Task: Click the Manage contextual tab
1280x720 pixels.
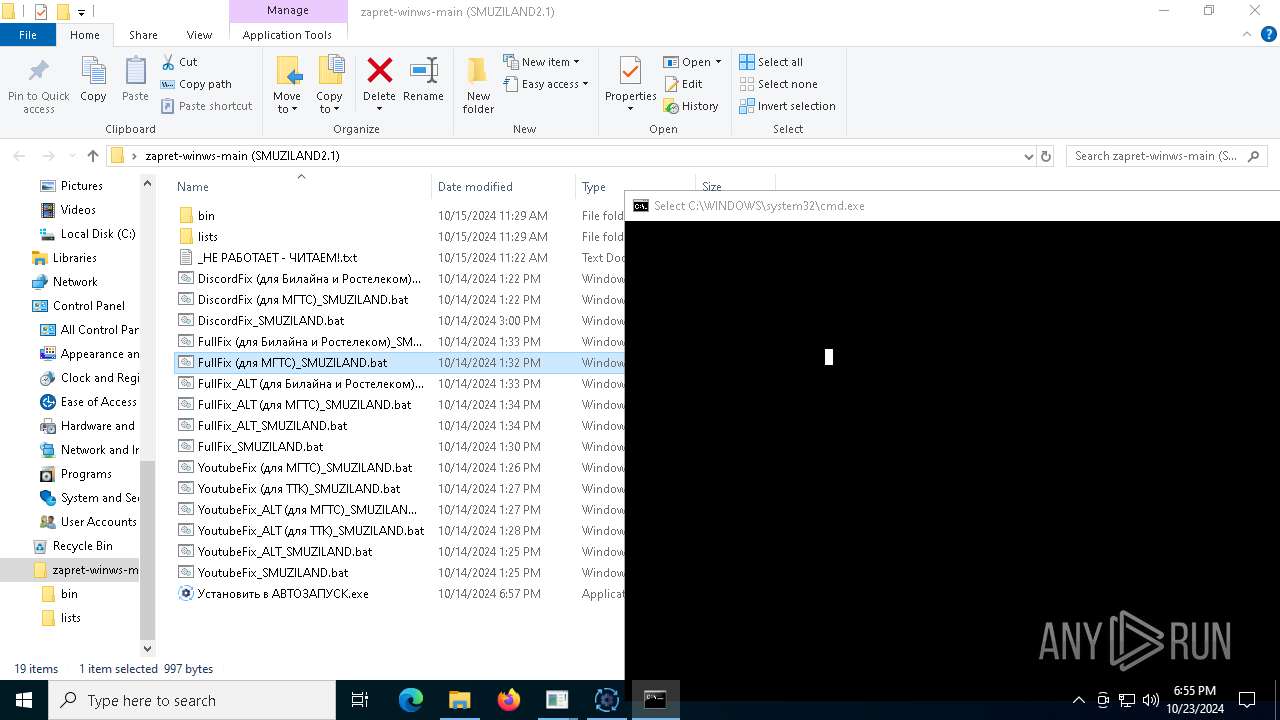Action: (x=287, y=11)
